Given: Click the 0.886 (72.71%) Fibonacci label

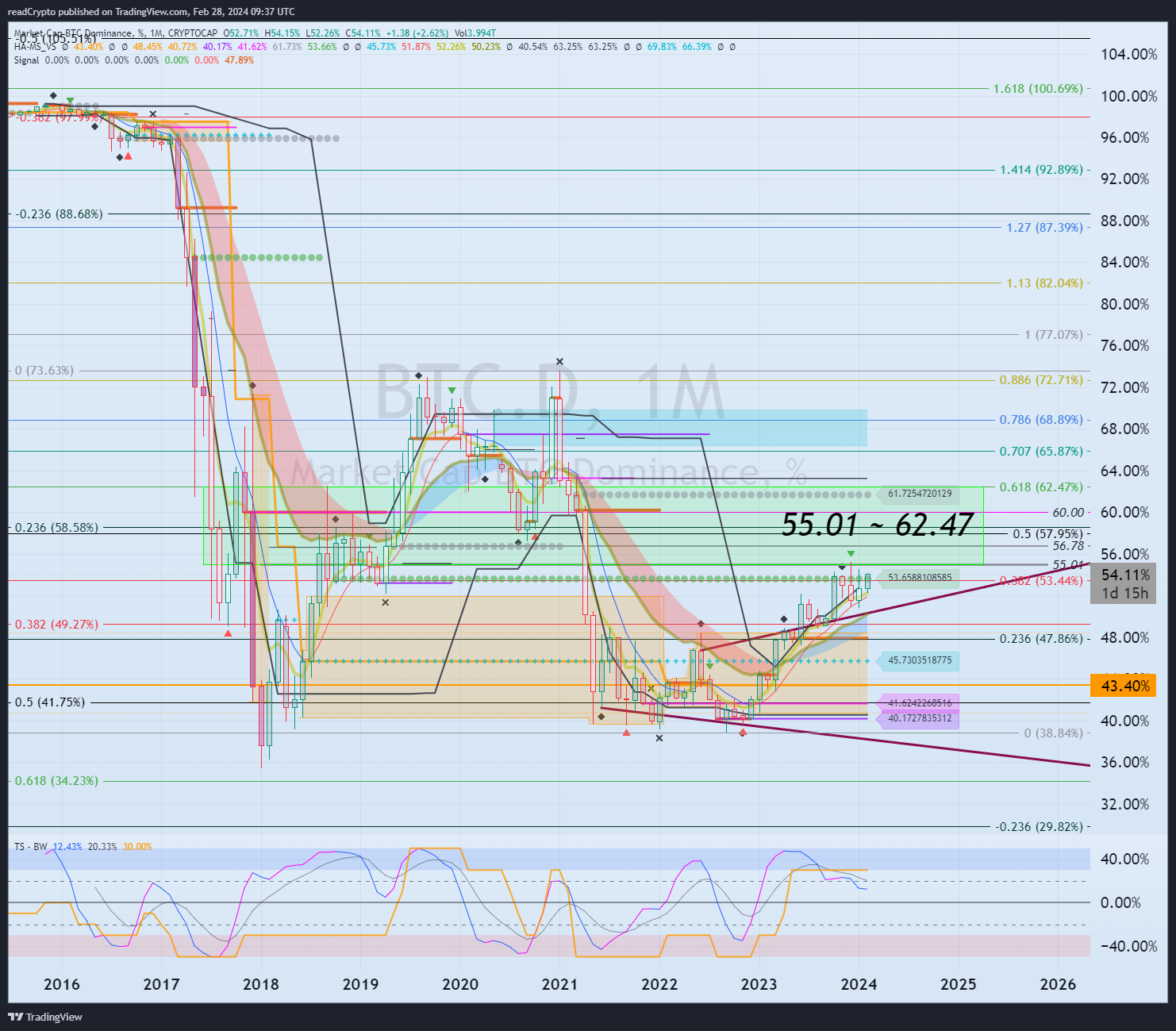Looking at the screenshot, I should 1041,379.
